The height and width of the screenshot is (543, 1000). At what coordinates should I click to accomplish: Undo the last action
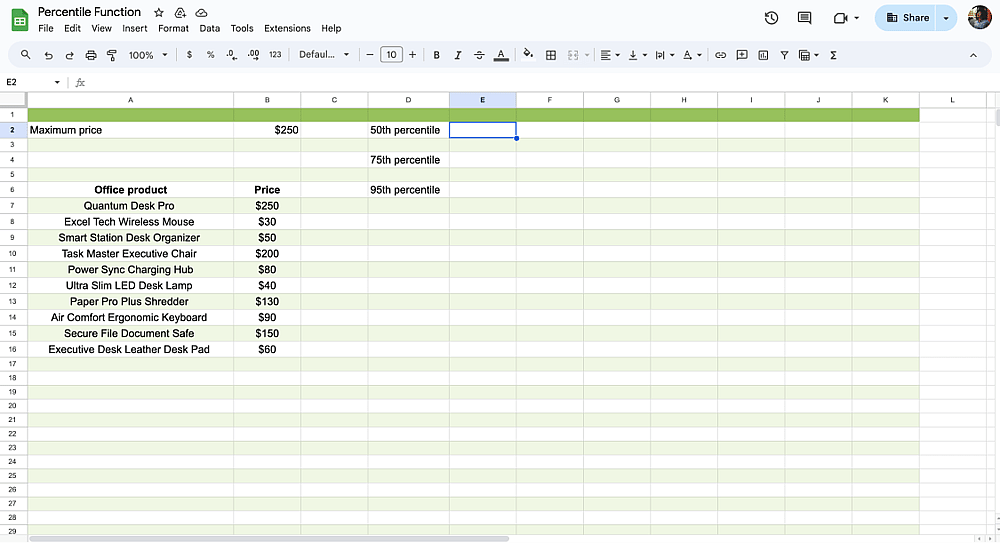pyautogui.click(x=48, y=56)
